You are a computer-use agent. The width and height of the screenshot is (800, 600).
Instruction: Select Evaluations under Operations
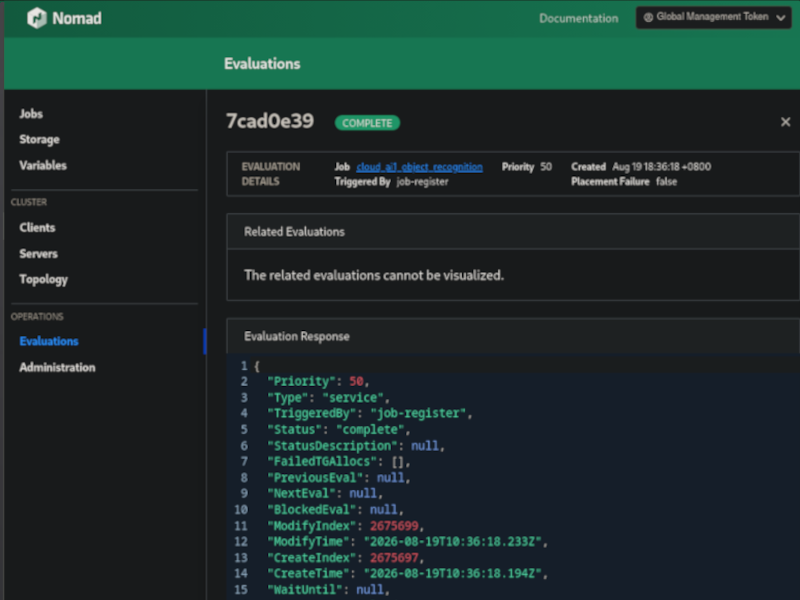[49, 341]
